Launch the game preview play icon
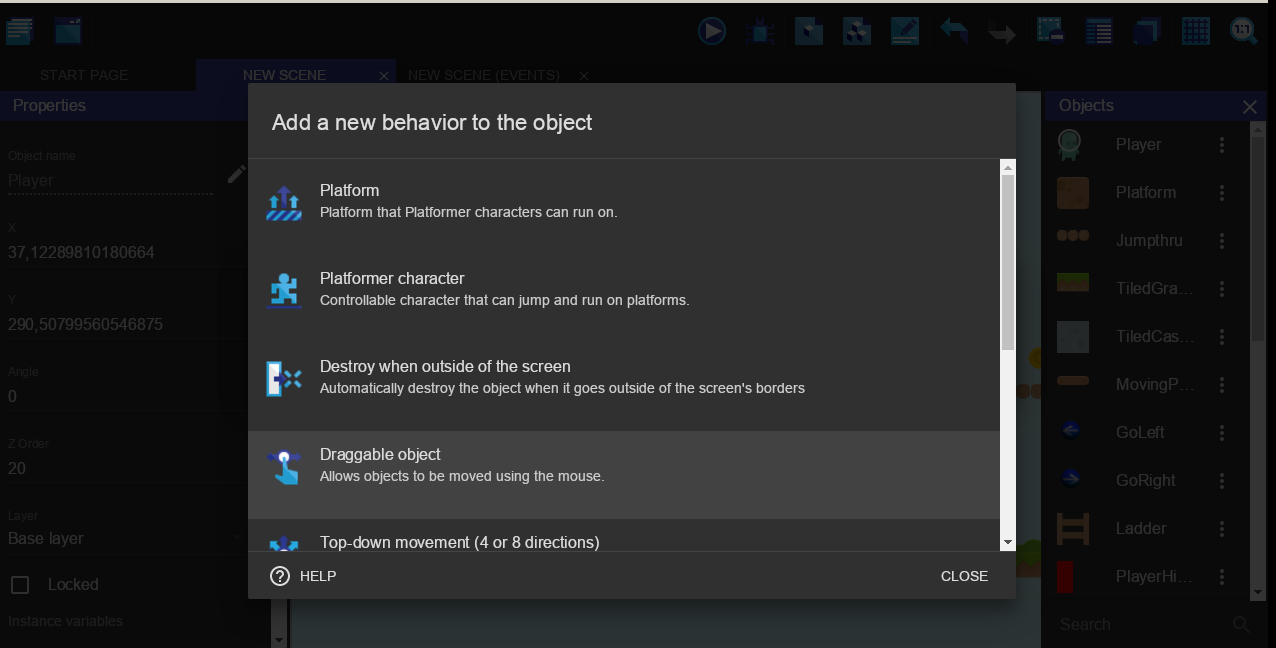Image resolution: width=1276 pixels, height=648 pixels. click(712, 31)
